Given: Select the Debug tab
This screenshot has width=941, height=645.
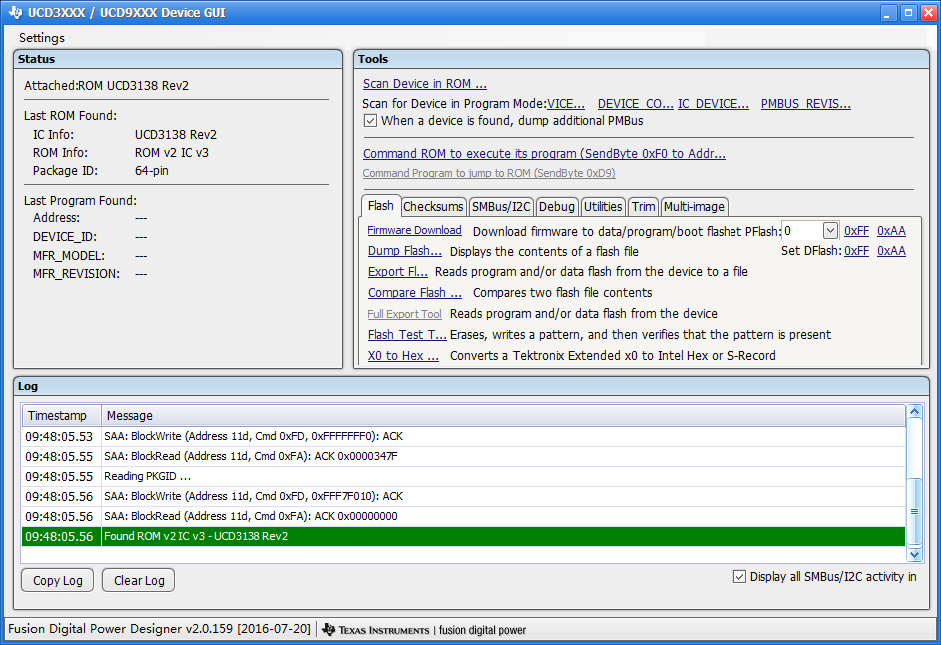Looking at the screenshot, I should pos(557,207).
